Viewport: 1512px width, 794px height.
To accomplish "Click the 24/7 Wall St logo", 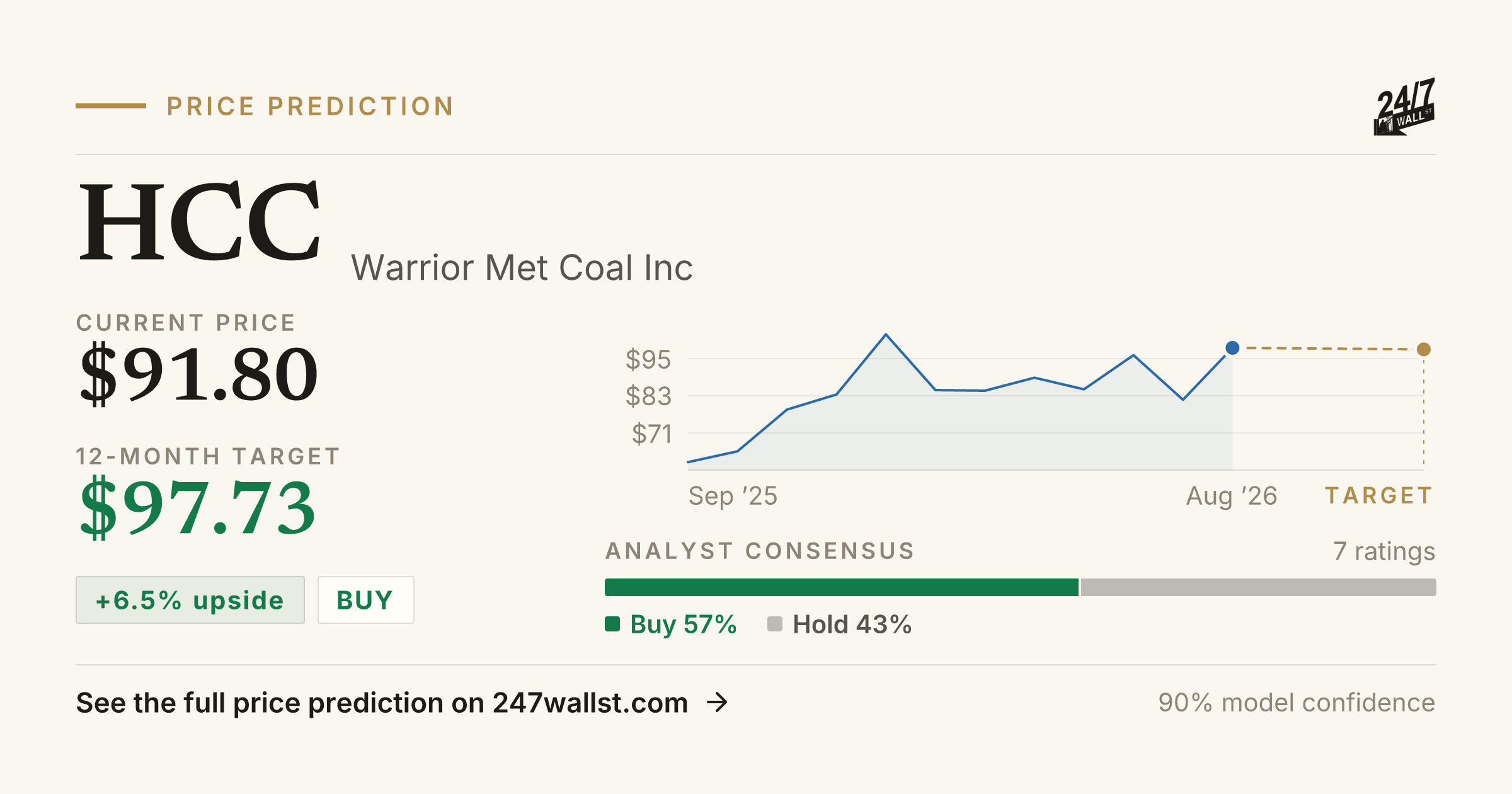I will [x=1404, y=106].
